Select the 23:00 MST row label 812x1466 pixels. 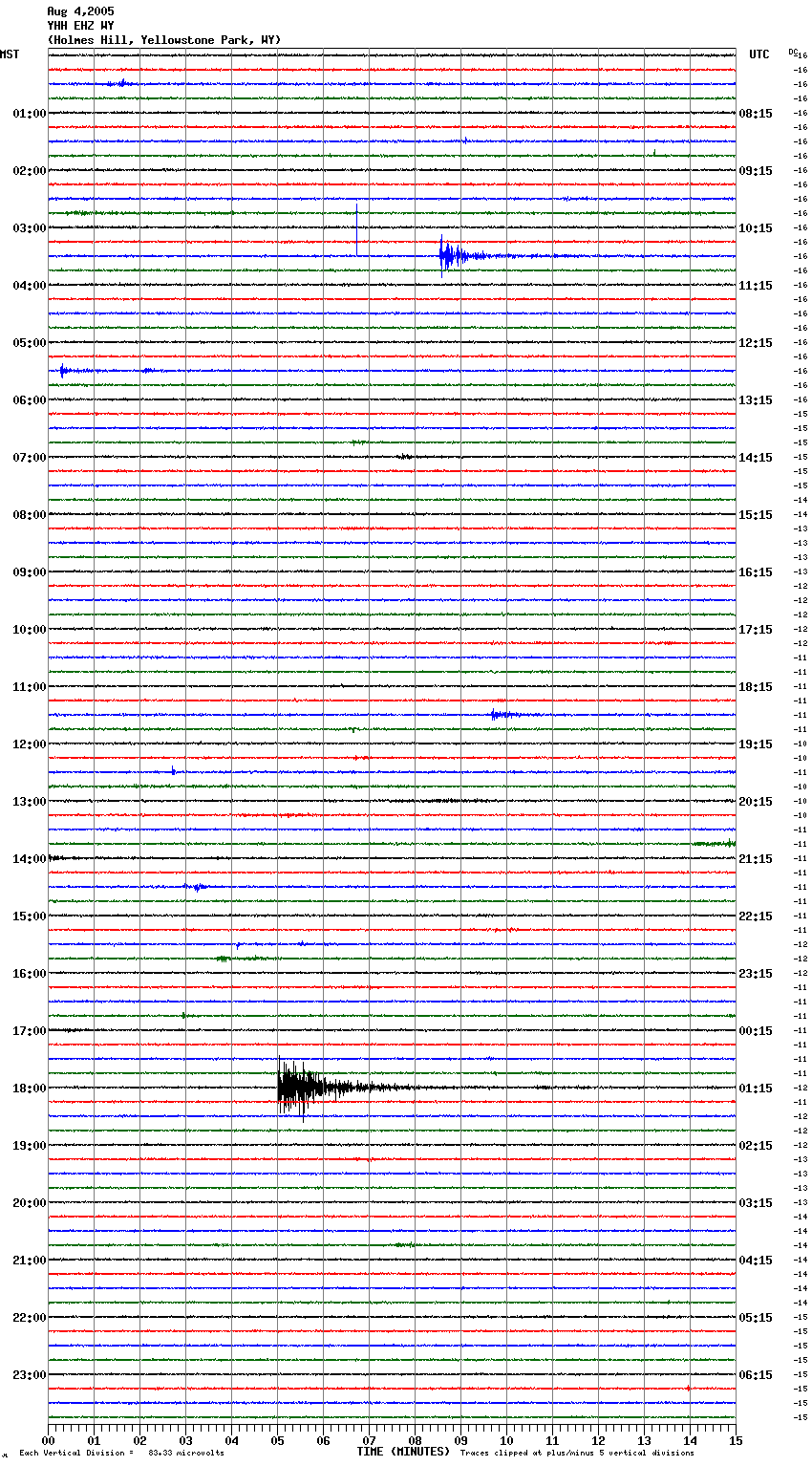pyautogui.click(x=30, y=1375)
